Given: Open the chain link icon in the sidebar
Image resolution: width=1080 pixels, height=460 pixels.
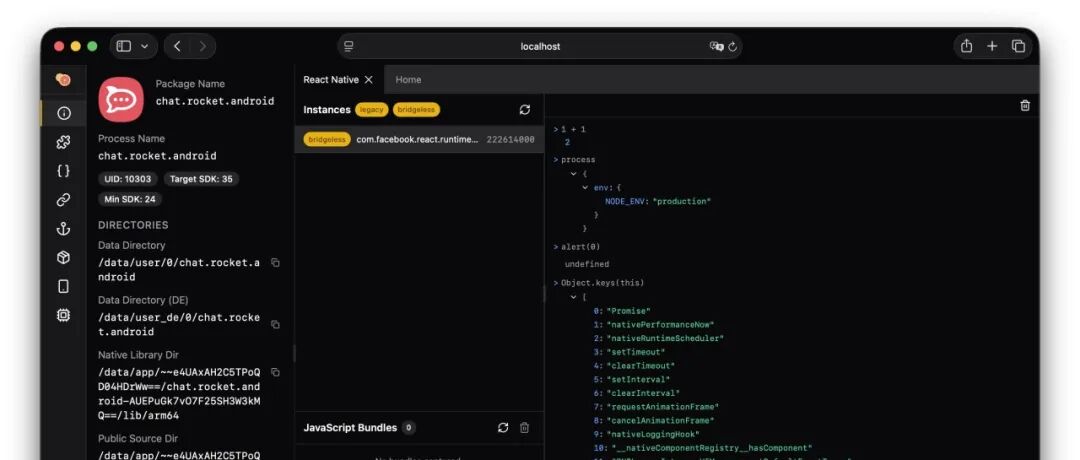Looking at the screenshot, I should pyautogui.click(x=63, y=200).
